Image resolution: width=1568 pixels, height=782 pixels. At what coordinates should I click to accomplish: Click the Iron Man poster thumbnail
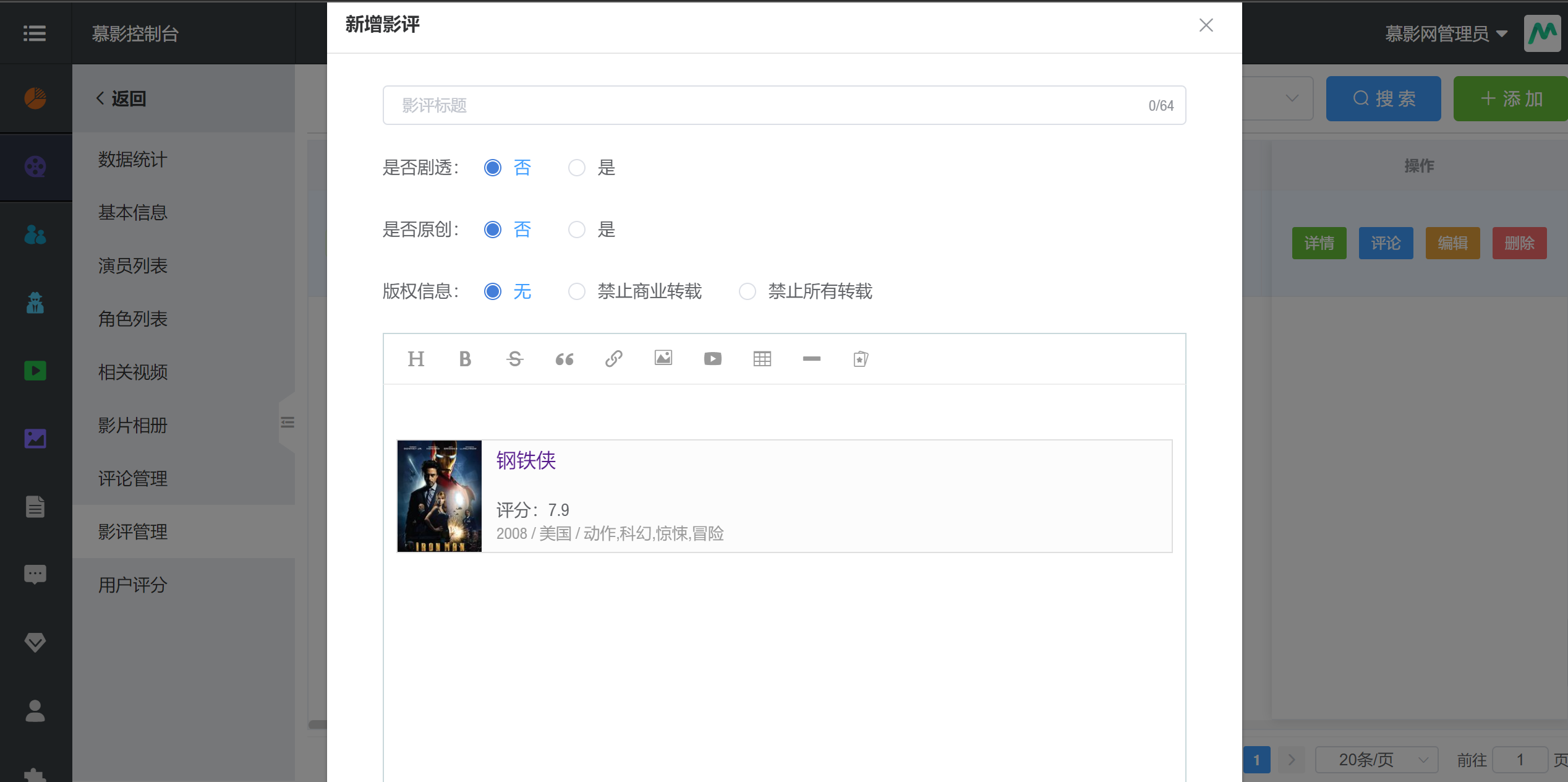439,496
